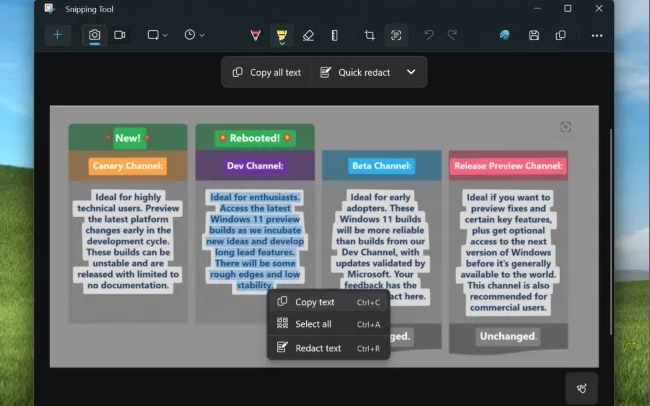Screen dimensions: 650x406
Task: Switch to camera Snip mode
Action: (95, 35)
